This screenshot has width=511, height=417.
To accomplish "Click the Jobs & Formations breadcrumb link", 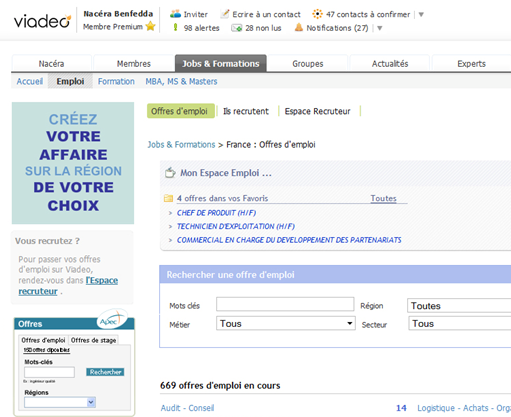I will point(181,145).
